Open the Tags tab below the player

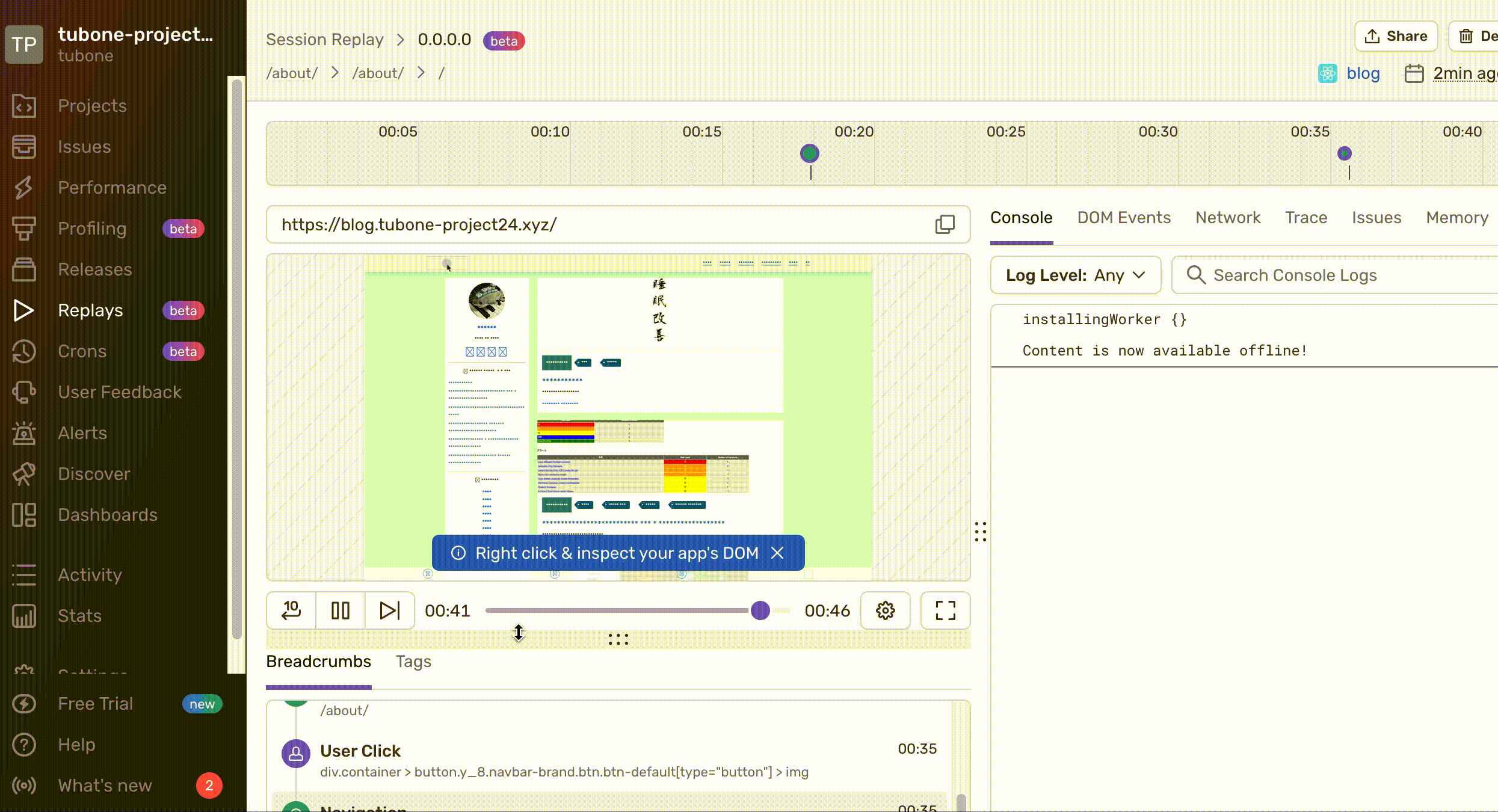coord(413,662)
